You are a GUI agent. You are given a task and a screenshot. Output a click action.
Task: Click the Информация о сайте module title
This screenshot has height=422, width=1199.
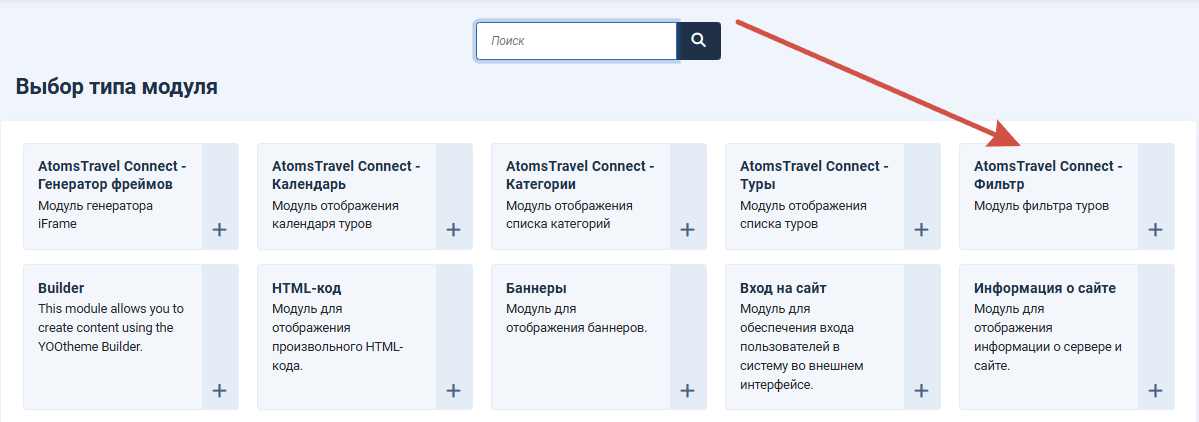tap(1045, 288)
